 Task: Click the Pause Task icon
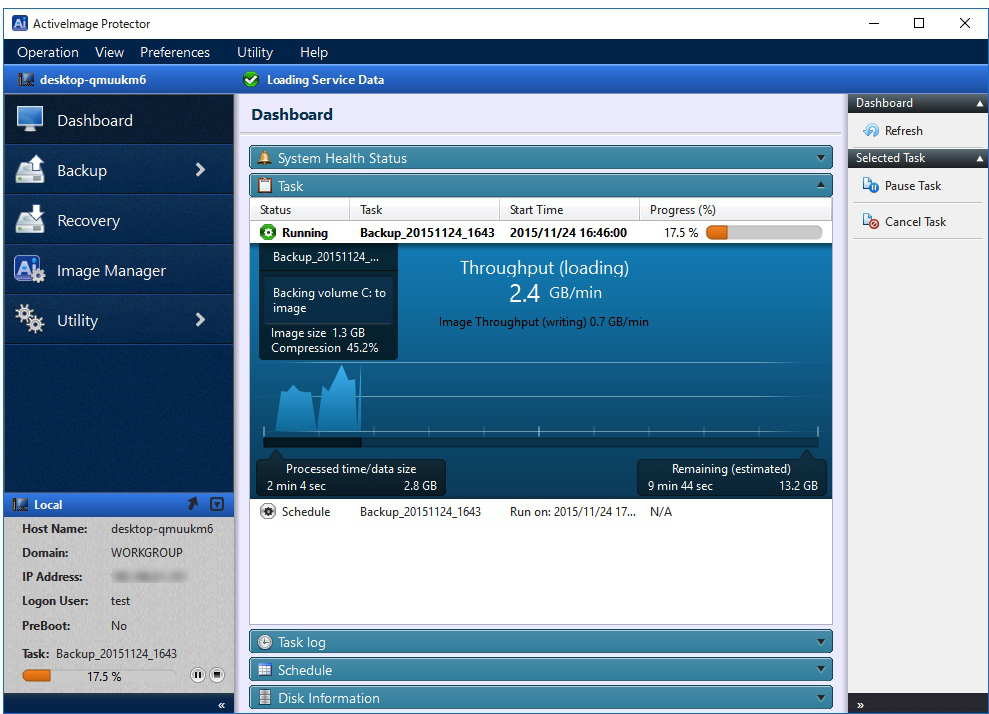[870, 185]
